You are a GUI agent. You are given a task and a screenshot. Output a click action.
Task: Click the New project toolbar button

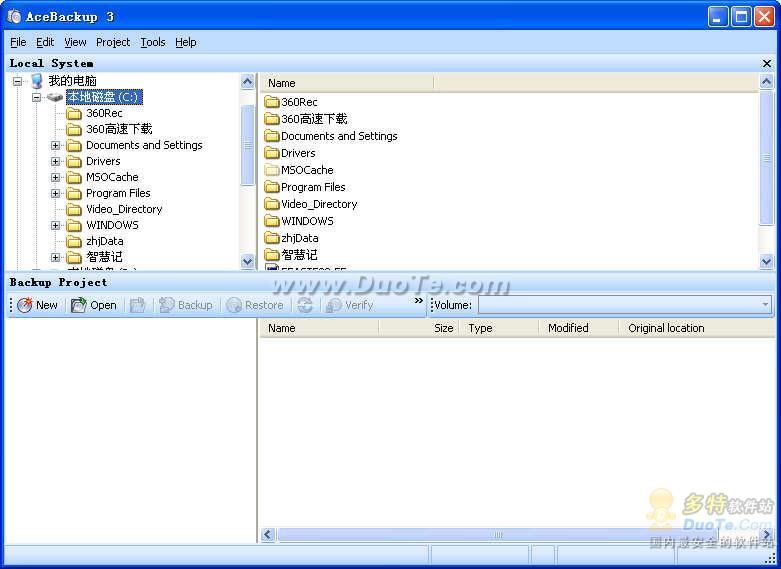coord(37,305)
